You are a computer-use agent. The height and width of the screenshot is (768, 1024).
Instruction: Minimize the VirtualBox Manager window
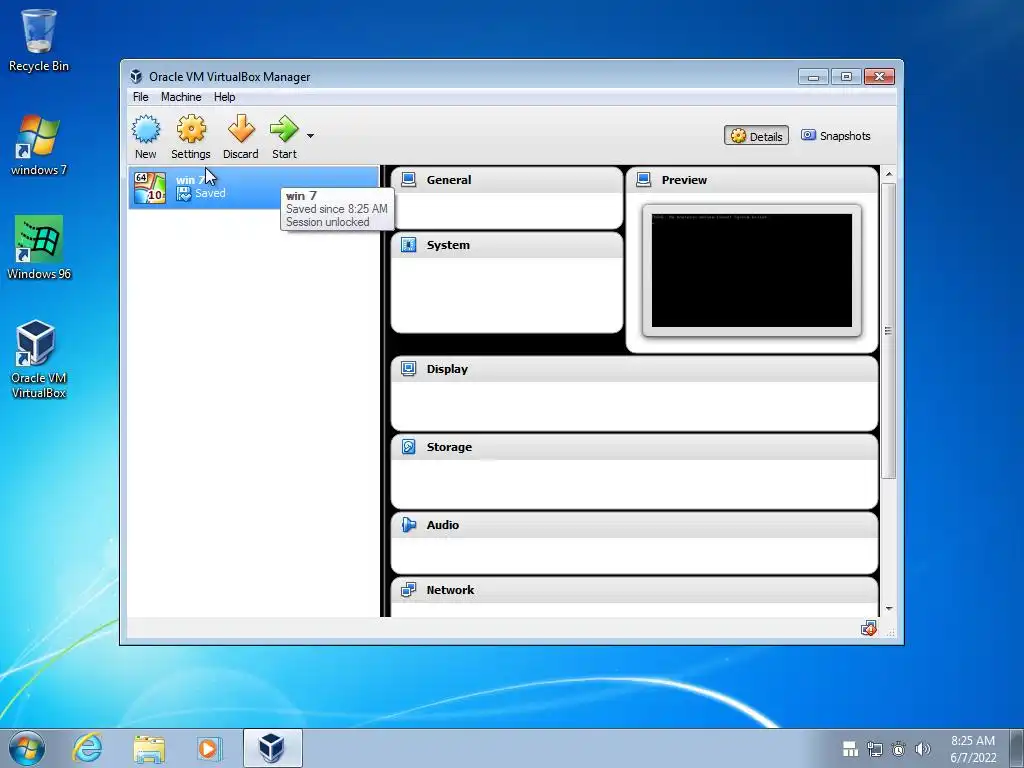pyautogui.click(x=813, y=77)
